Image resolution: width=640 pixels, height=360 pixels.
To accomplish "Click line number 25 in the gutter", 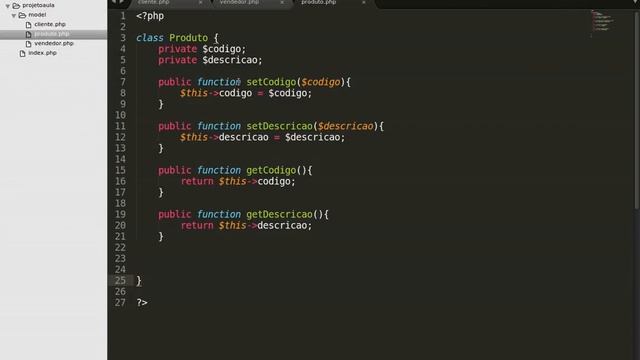I will coord(120,281).
